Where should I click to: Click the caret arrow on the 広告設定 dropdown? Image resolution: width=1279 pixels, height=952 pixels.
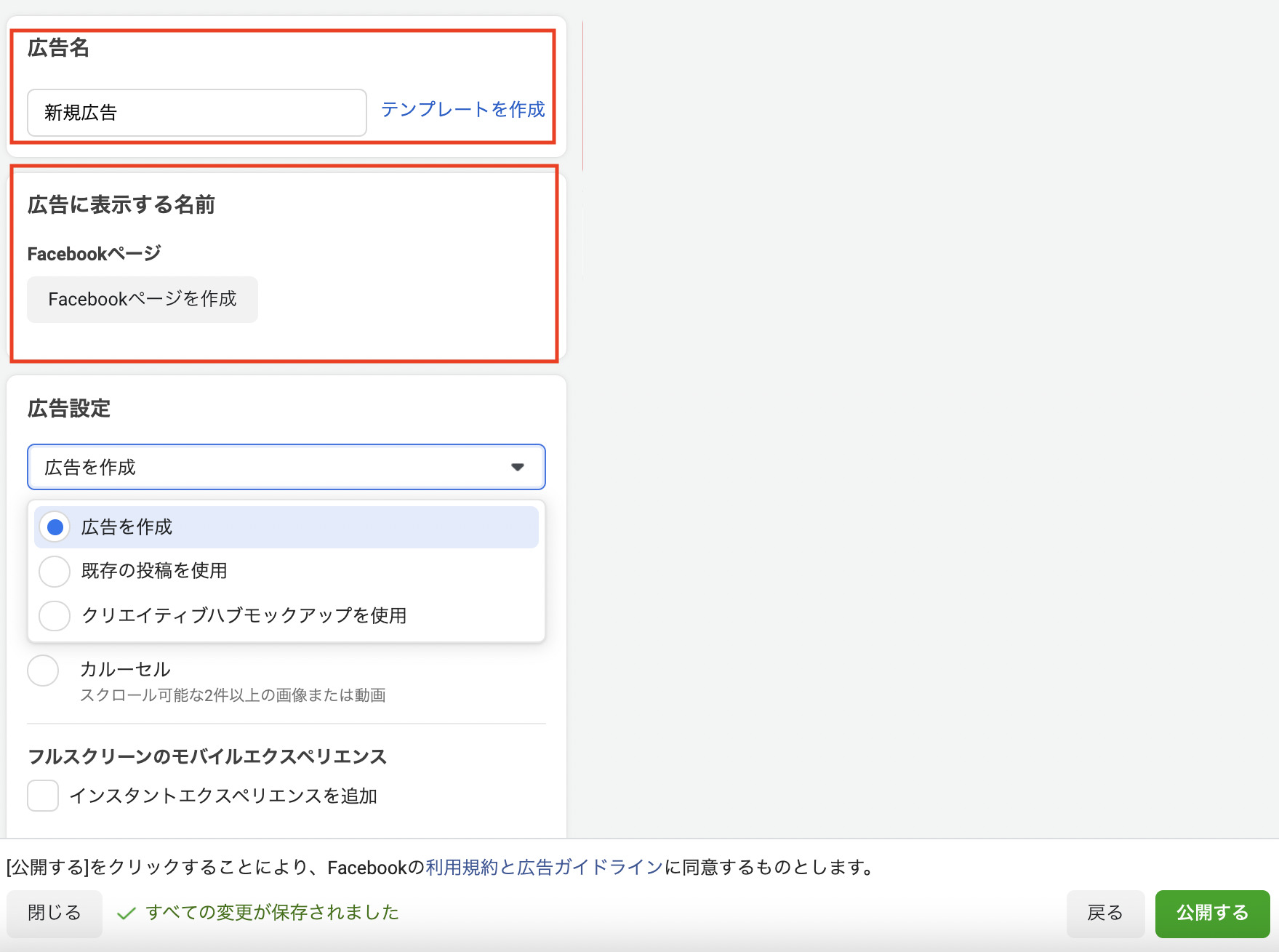pyautogui.click(x=518, y=467)
